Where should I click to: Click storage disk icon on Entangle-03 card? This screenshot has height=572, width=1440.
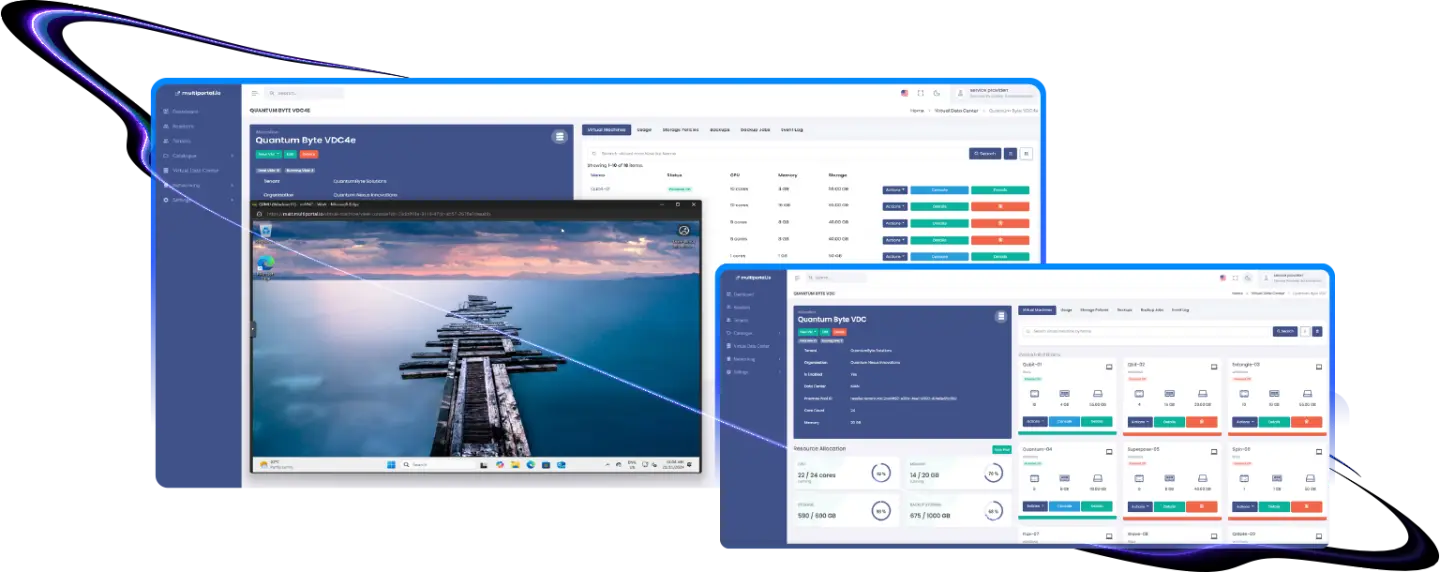point(1306,394)
